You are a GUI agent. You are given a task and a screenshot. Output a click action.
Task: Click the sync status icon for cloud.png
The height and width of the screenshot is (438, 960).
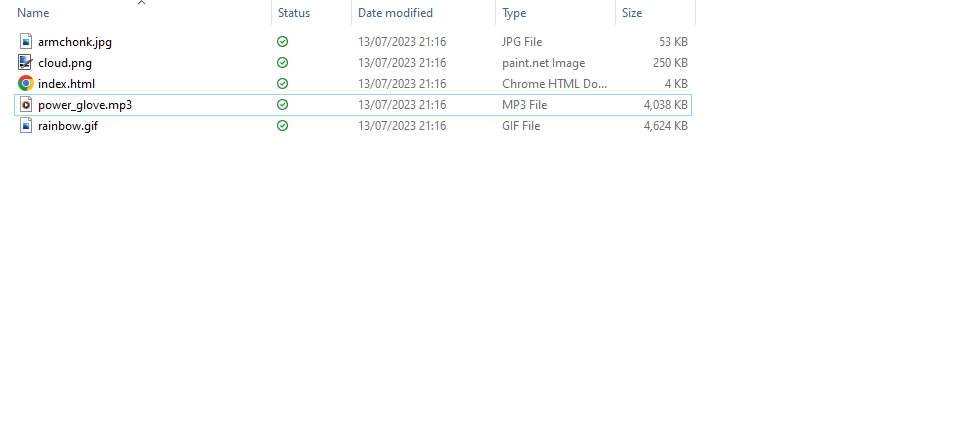tap(283, 63)
